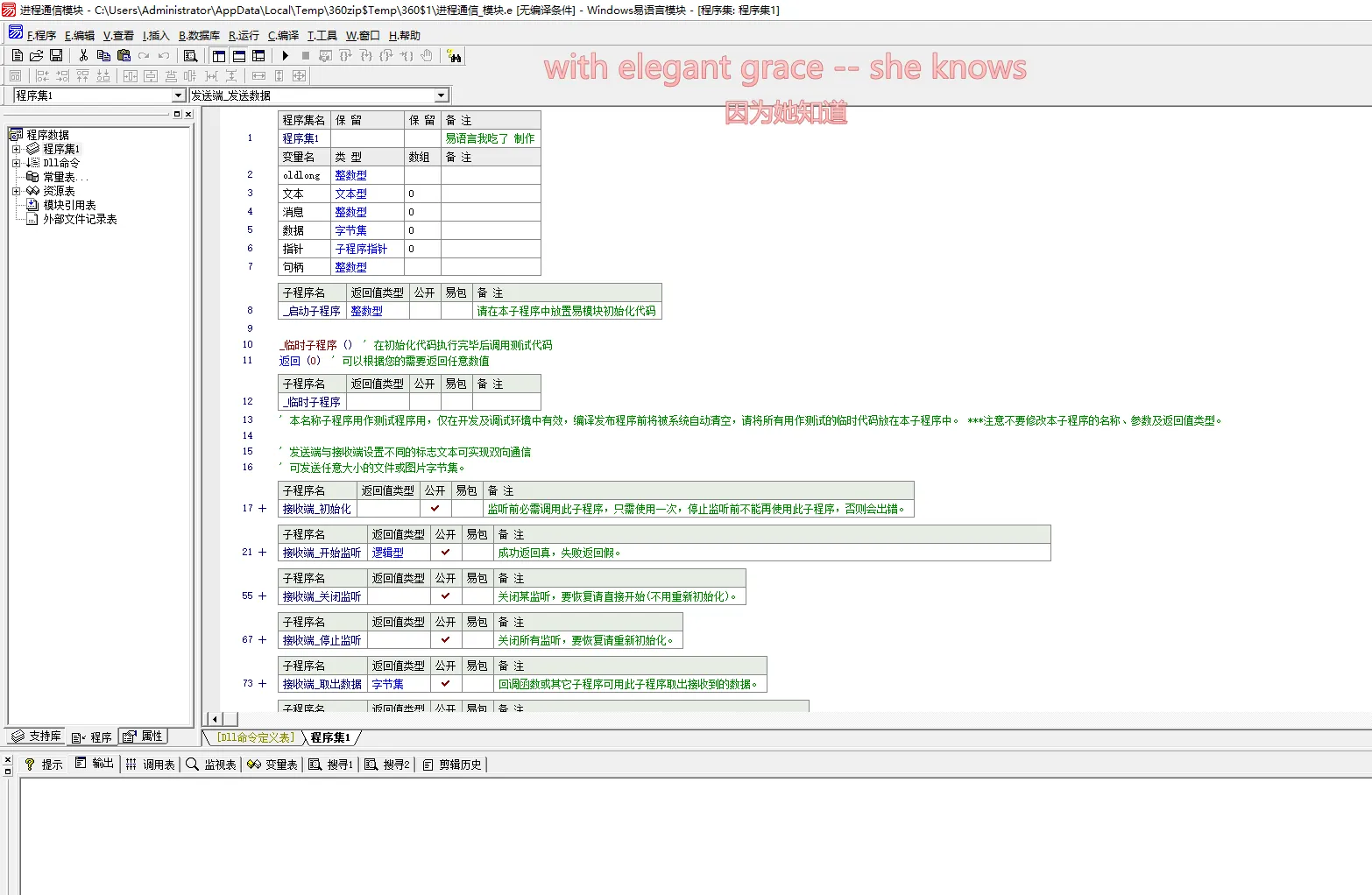Select 模块引用表 in the tree
This screenshot has width=1372, height=895.
pyautogui.click(x=69, y=205)
